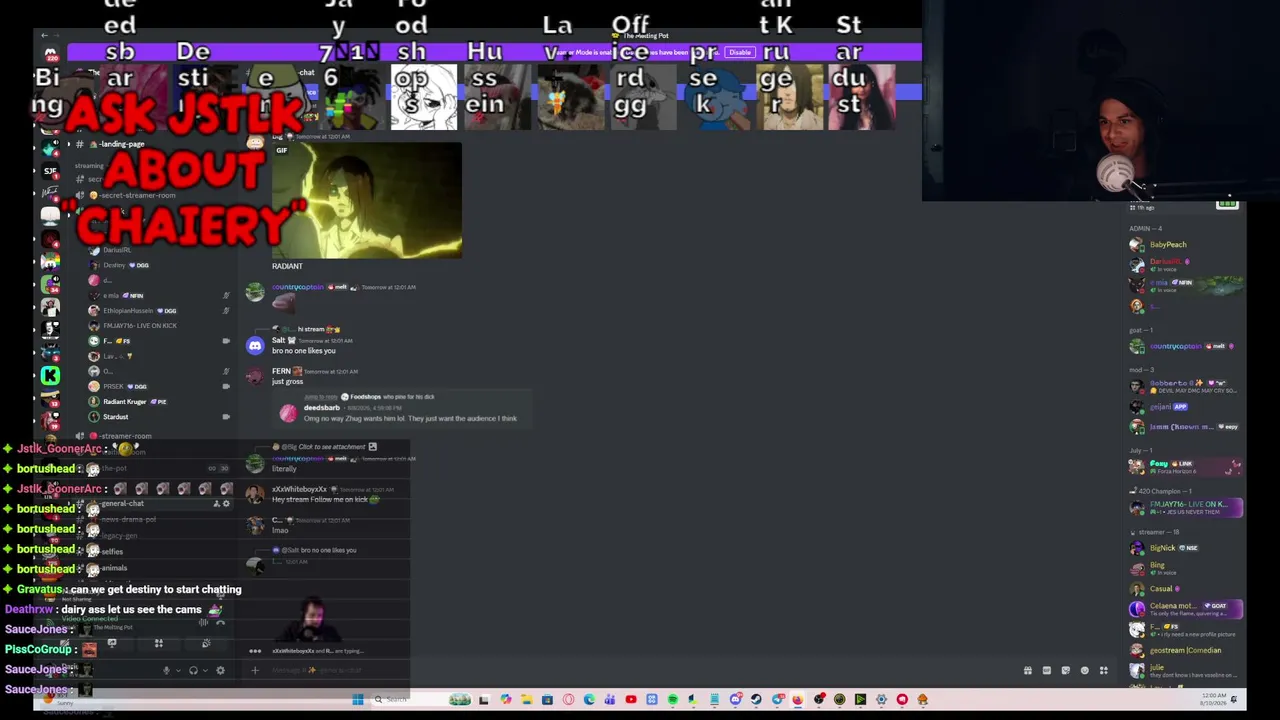This screenshot has height=720, width=1280.
Task: Open the green K server icon
Action: [50, 375]
